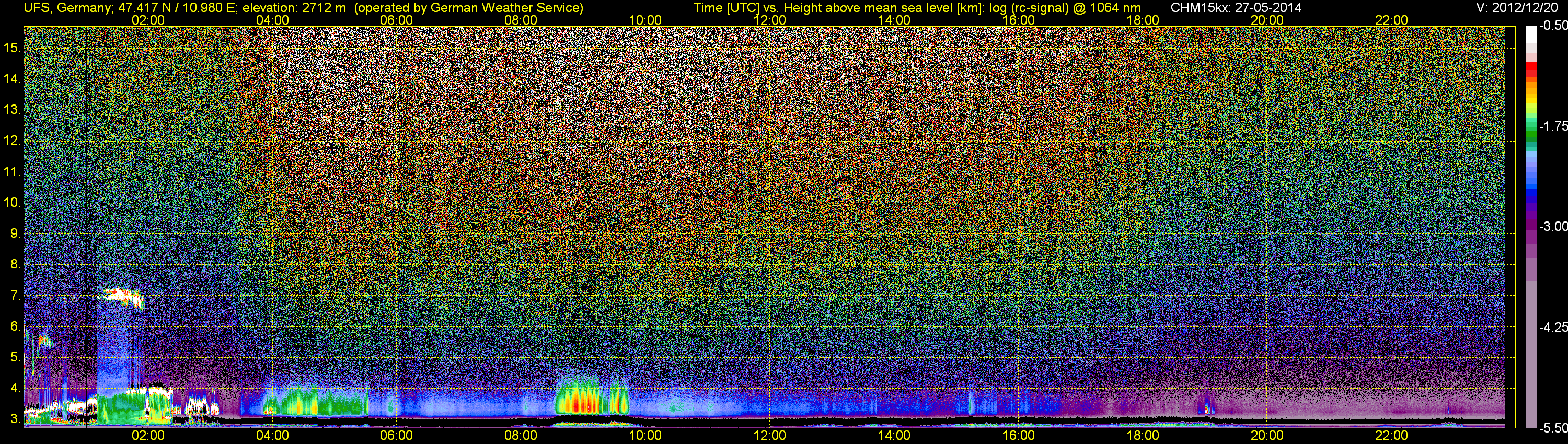
Task: Click the "08:00" label on the lower time axis
Action: click(521, 436)
